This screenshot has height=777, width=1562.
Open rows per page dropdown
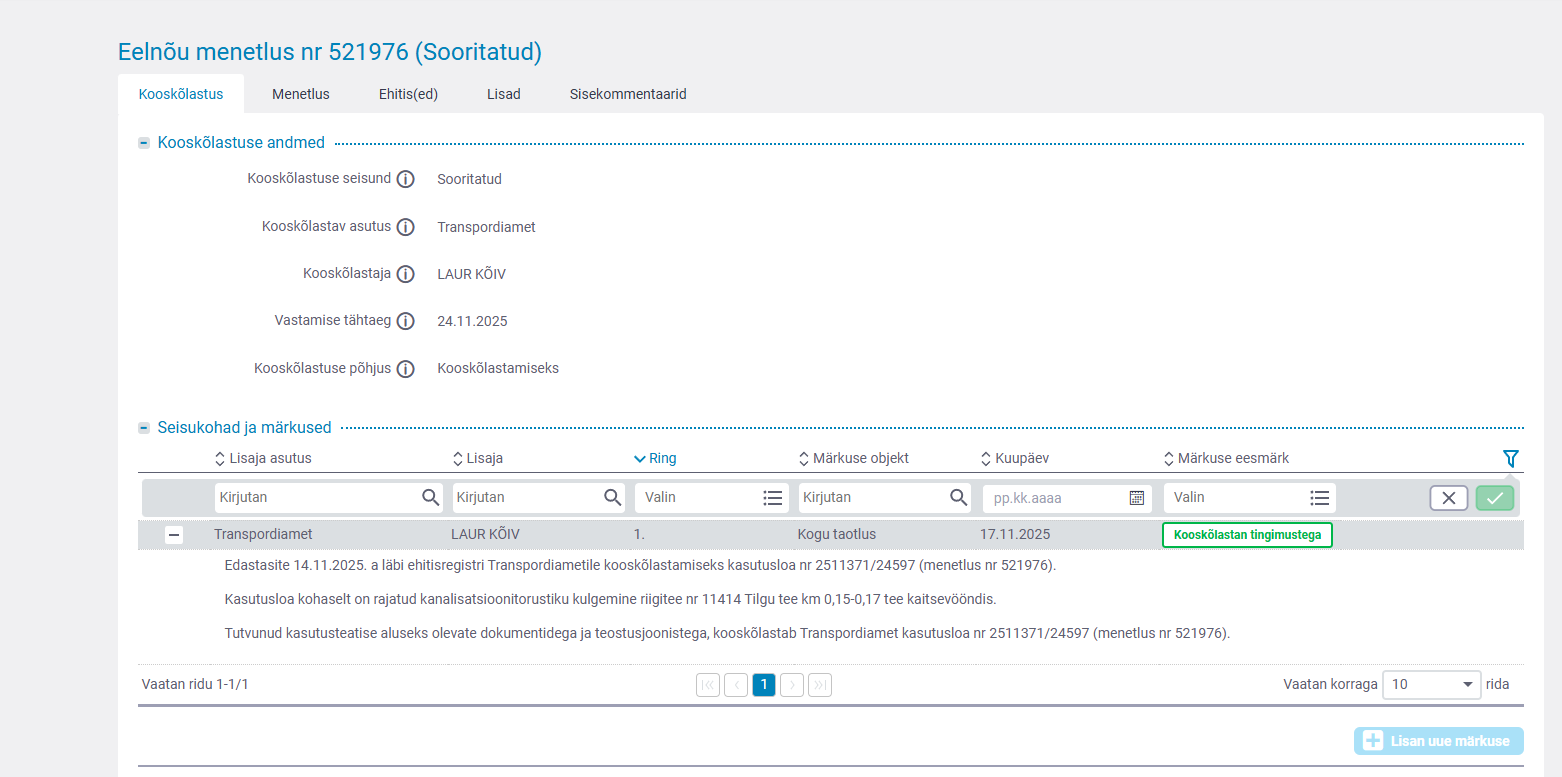1431,685
